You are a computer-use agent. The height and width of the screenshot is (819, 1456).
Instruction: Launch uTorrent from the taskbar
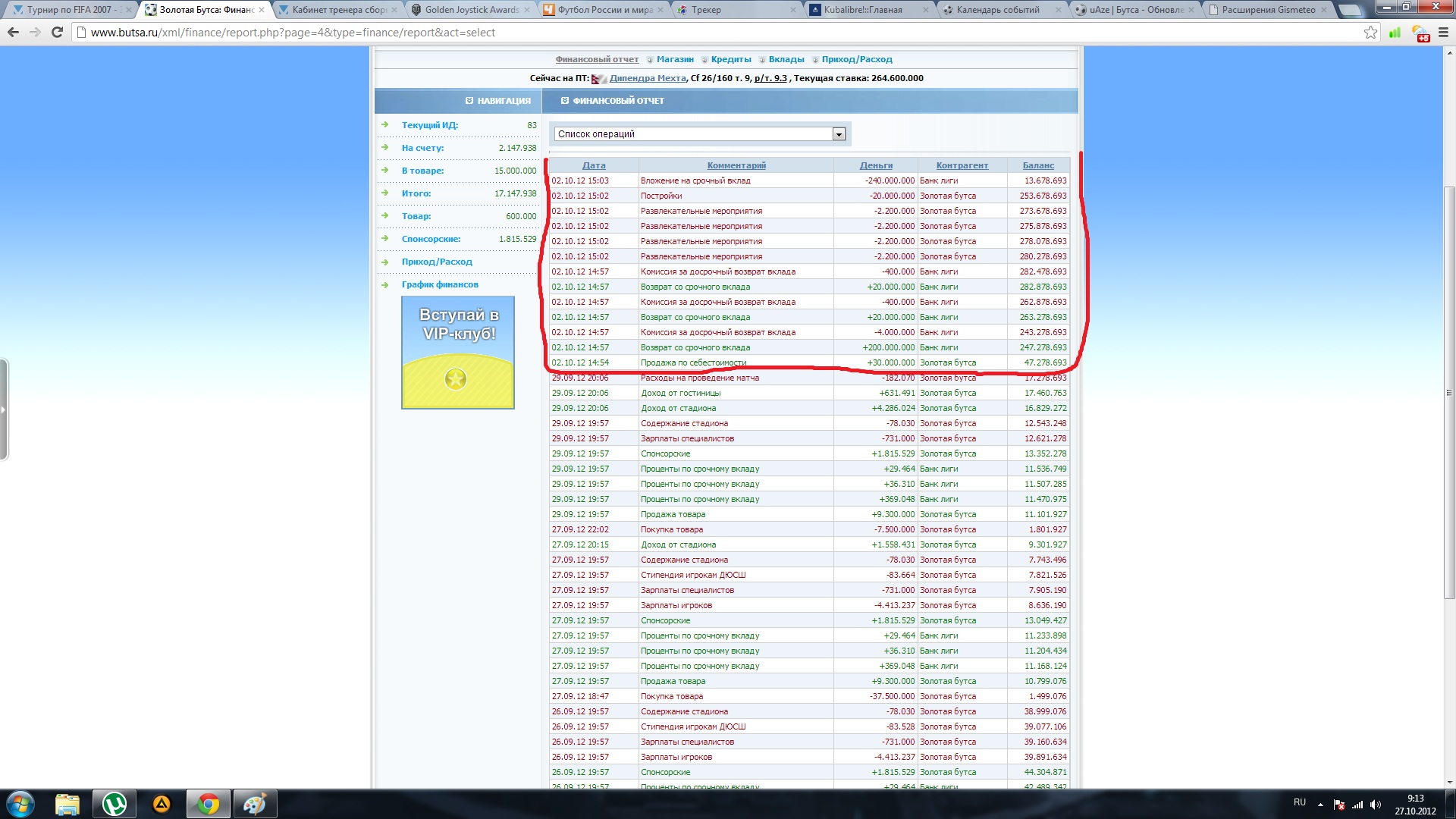[x=115, y=804]
